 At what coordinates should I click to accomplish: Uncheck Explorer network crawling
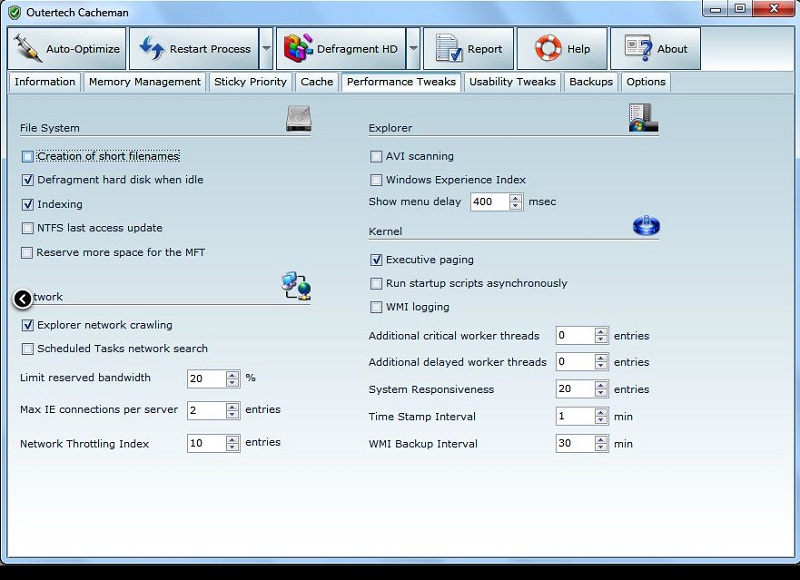point(28,325)
